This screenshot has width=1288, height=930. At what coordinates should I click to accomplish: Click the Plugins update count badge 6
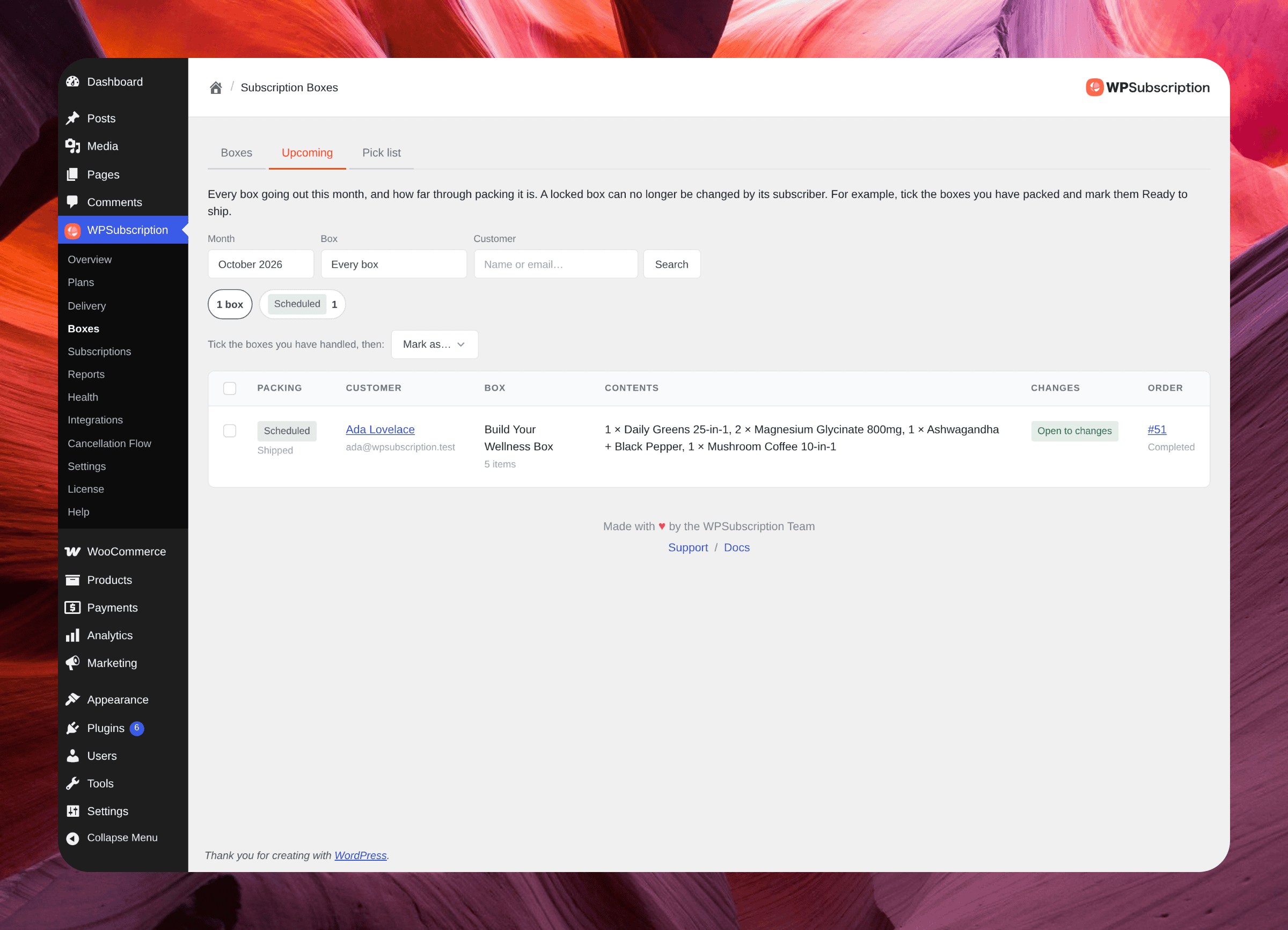pos(137,728)
